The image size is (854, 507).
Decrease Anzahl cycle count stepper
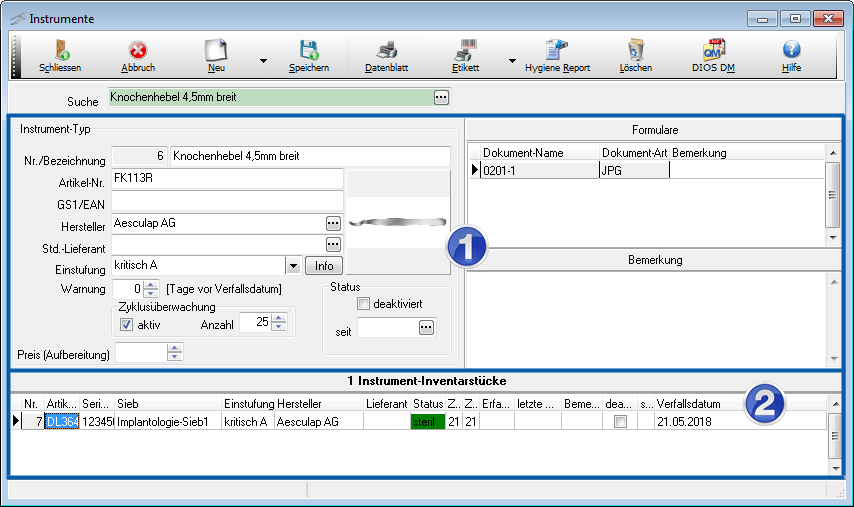279,326
